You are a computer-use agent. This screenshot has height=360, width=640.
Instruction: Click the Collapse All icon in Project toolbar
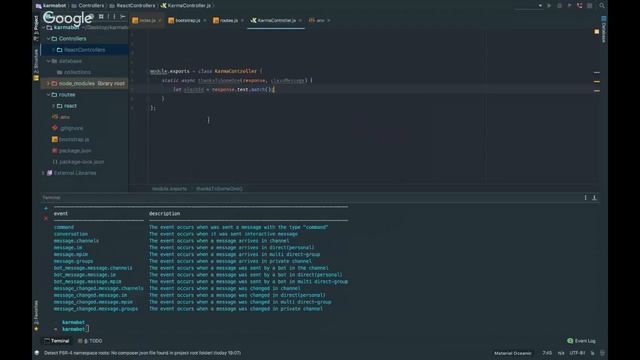pos(101,17)
